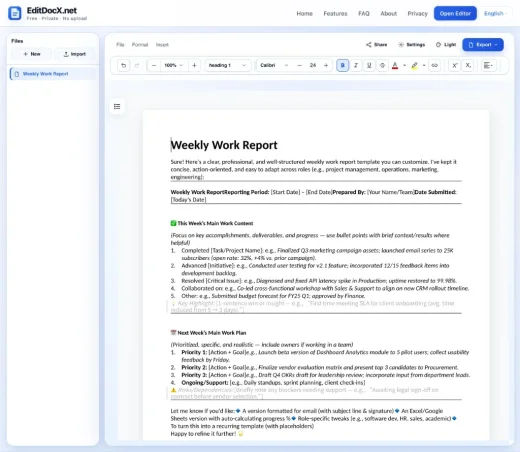Open the font color picker arrow
The image size is (520, 452).
404,65
